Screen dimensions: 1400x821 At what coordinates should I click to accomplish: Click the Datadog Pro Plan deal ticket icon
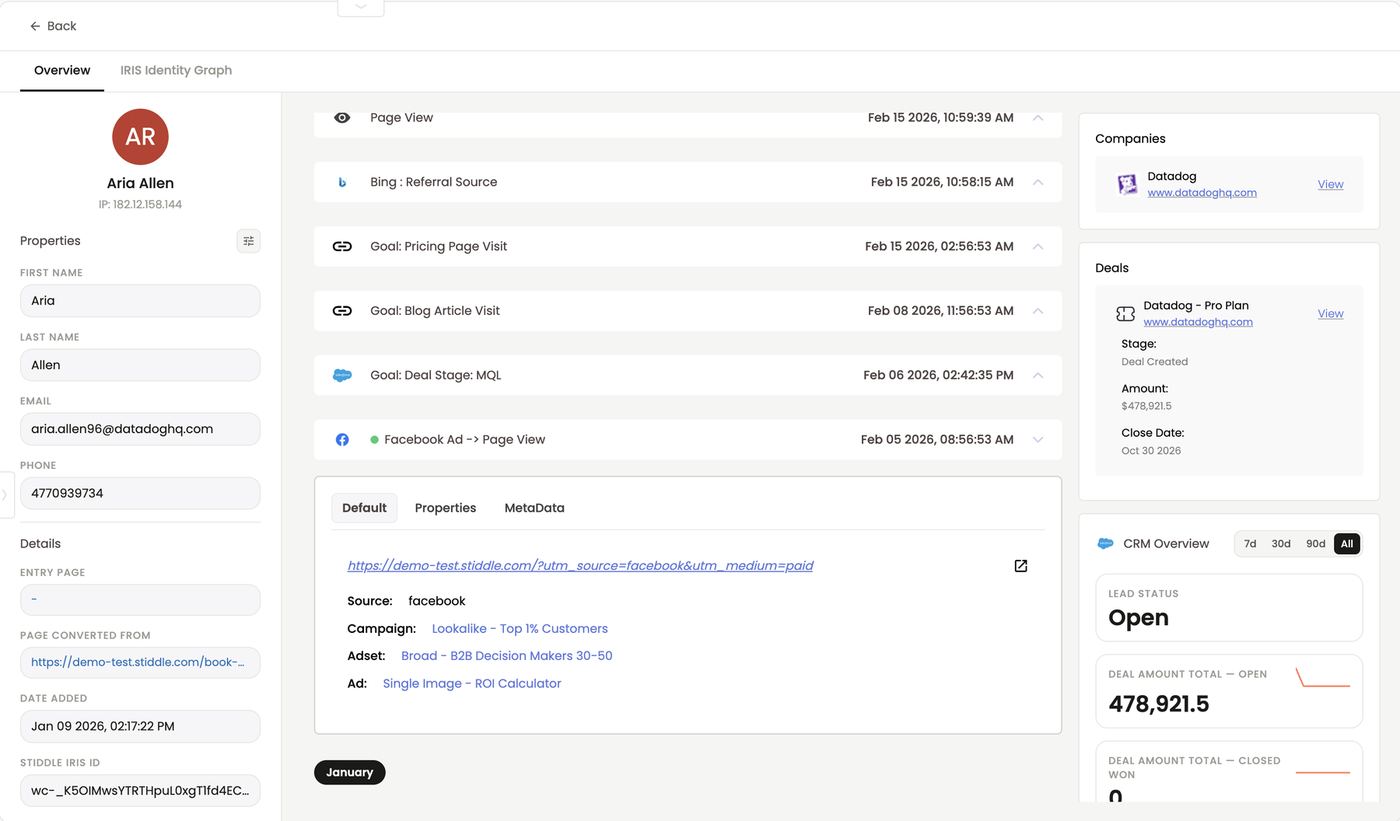point(1125,314)
